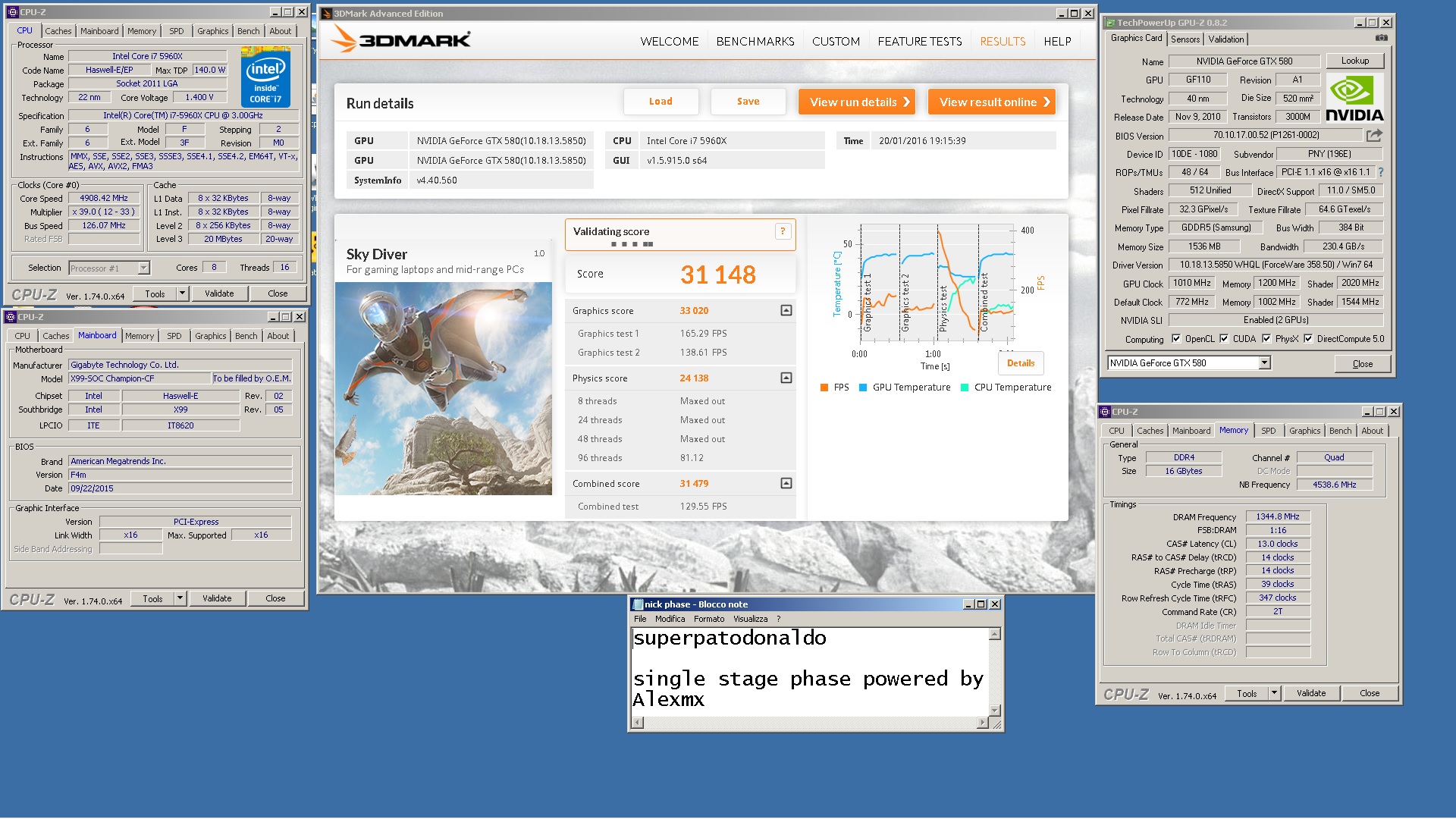
Task: Click the BIOS version export icon in GPU-Z
Action: point(1374,135)
